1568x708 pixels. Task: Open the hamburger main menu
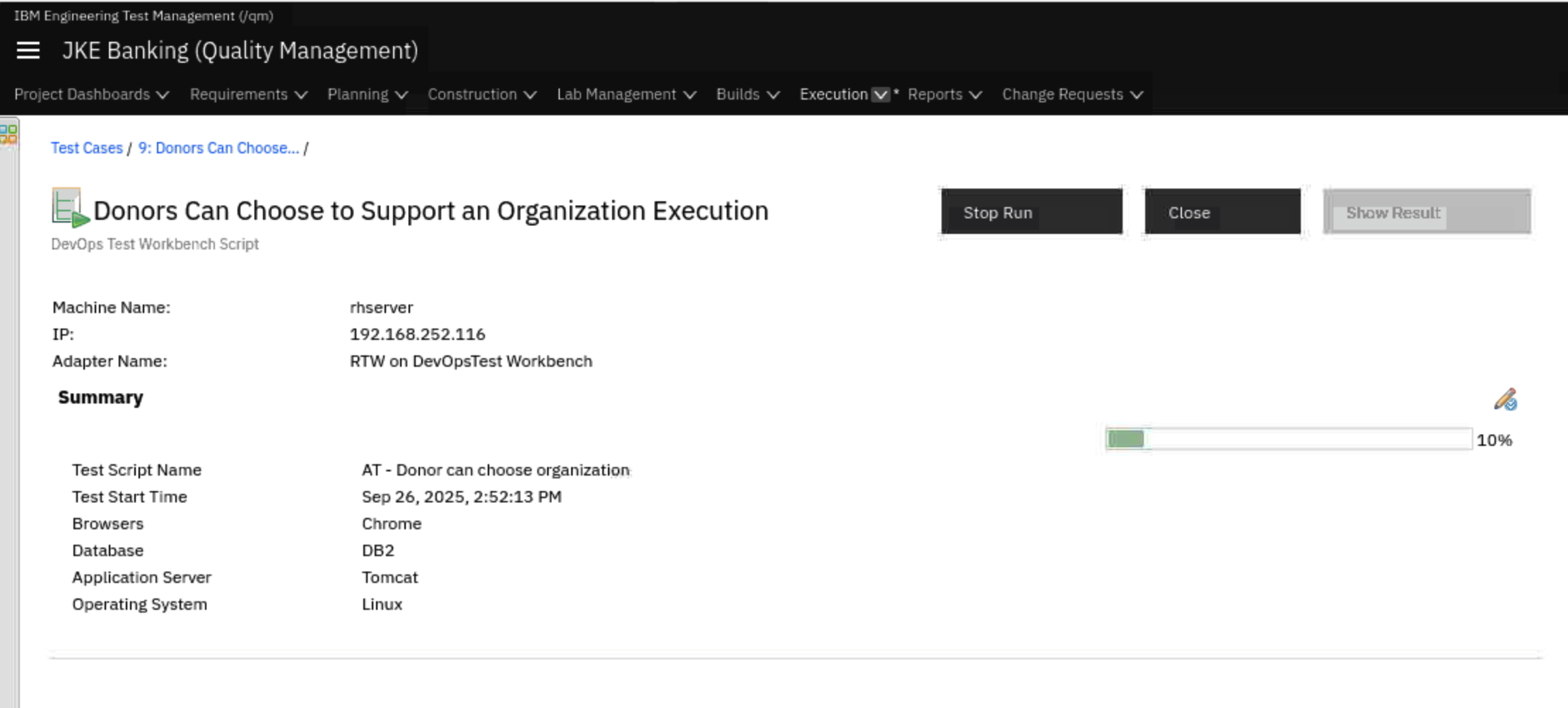click(28, 50)
